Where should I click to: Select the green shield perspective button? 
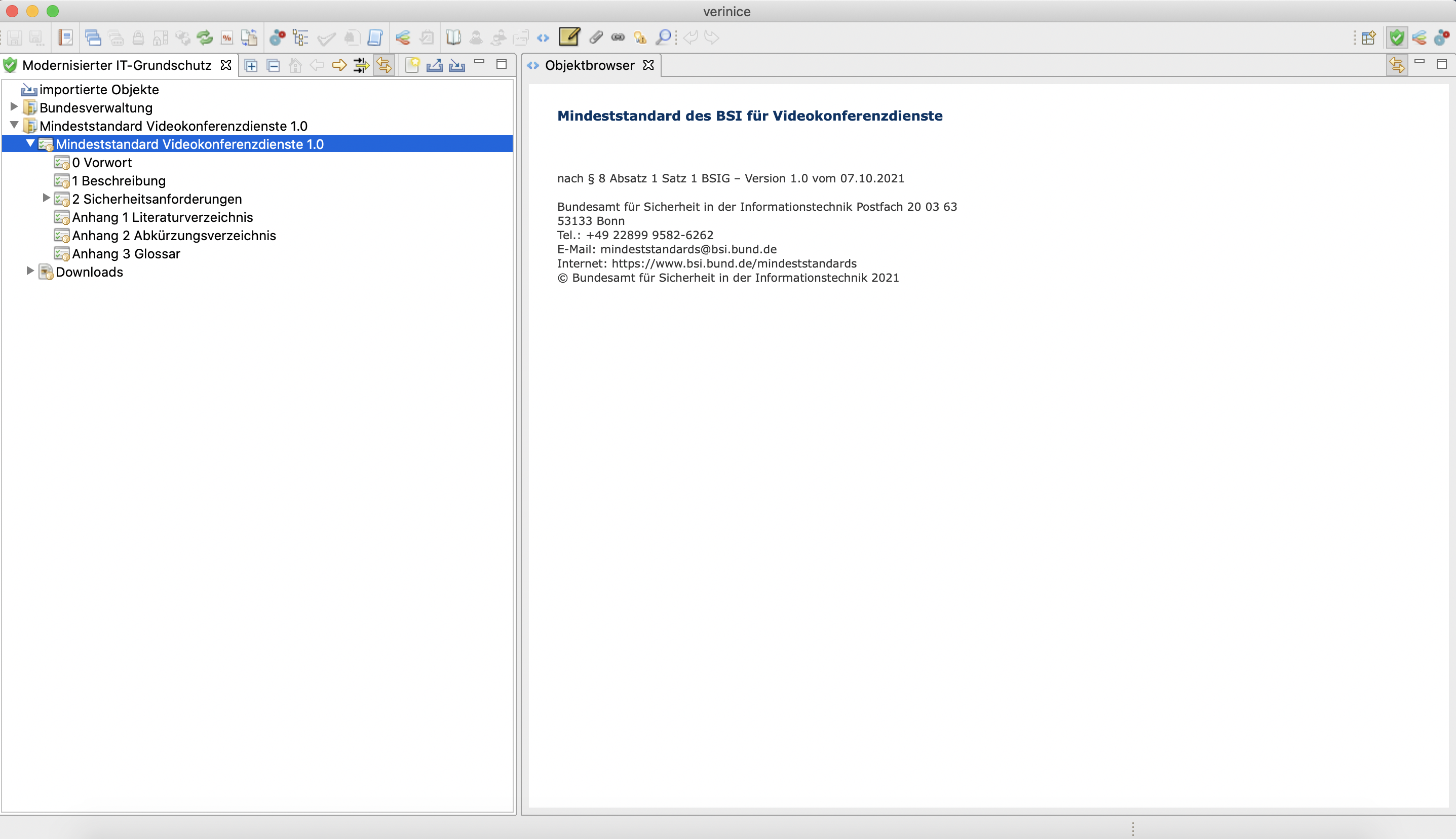point(1397,38)
